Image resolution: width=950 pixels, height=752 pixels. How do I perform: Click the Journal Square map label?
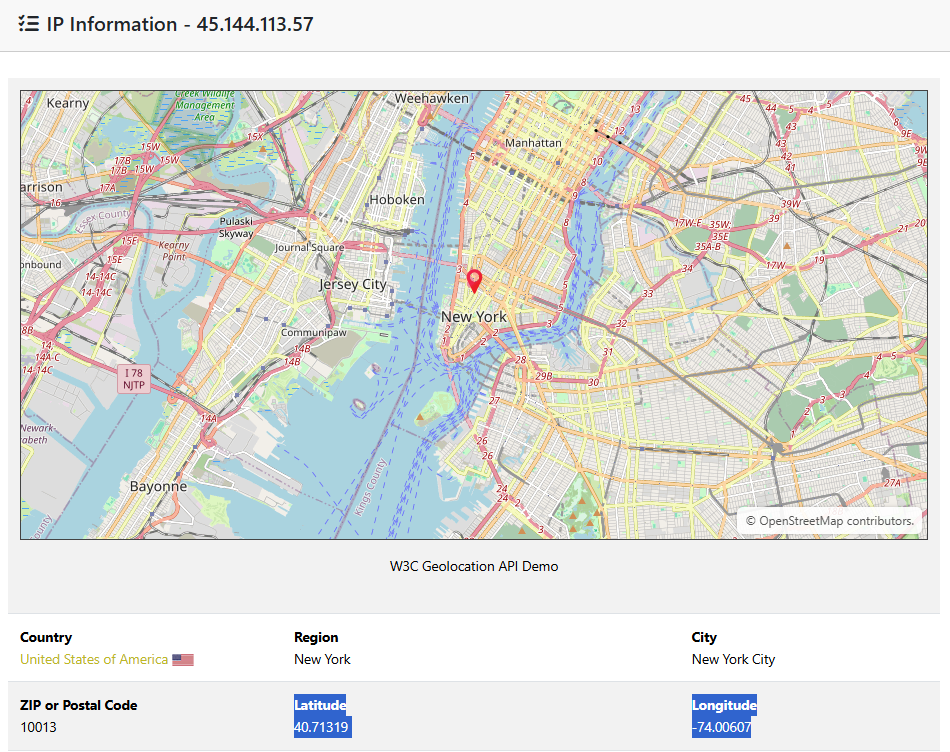309,247
